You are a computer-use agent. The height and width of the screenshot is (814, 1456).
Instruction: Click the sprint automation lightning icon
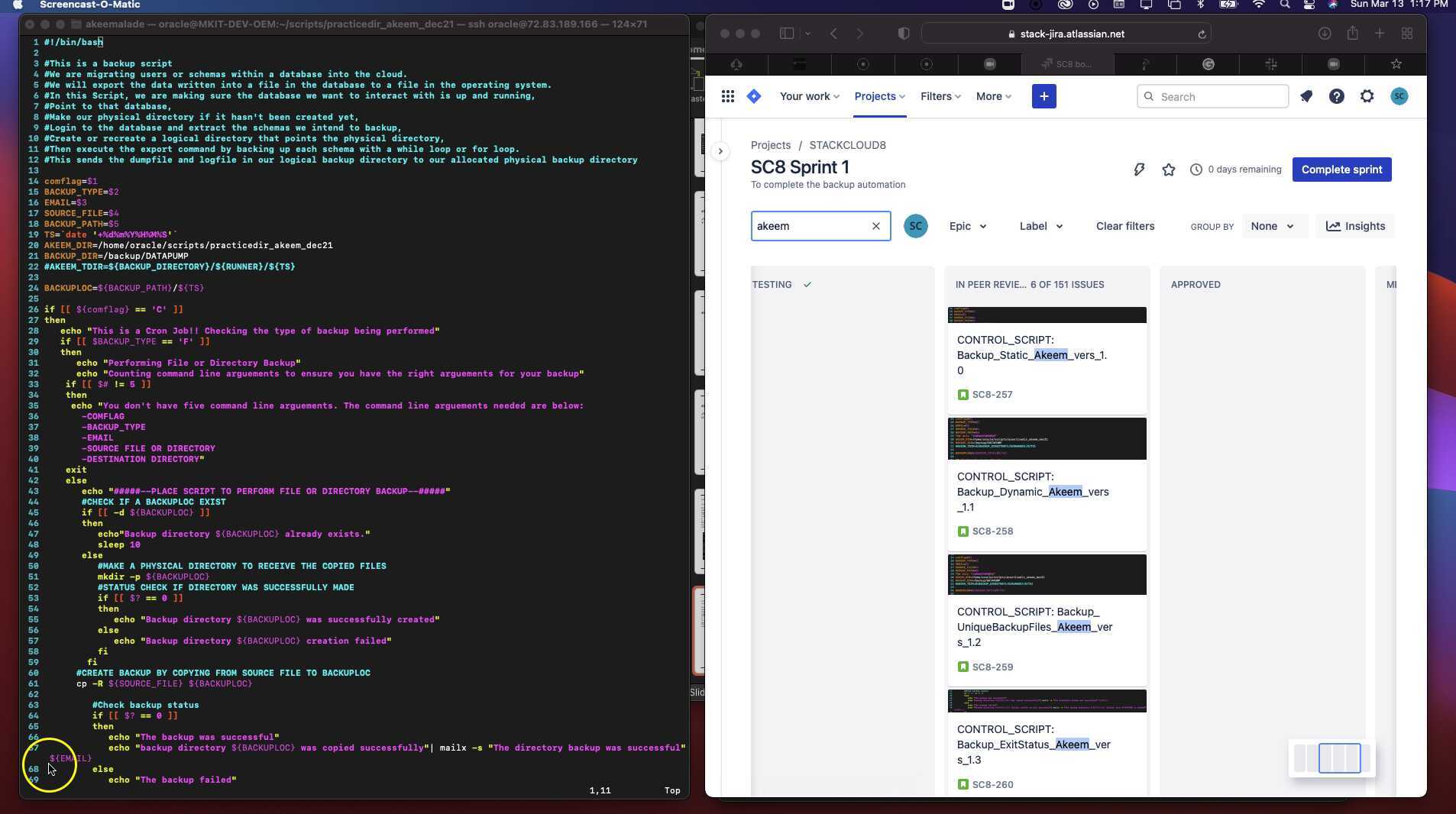click(x=1139, y=170)
